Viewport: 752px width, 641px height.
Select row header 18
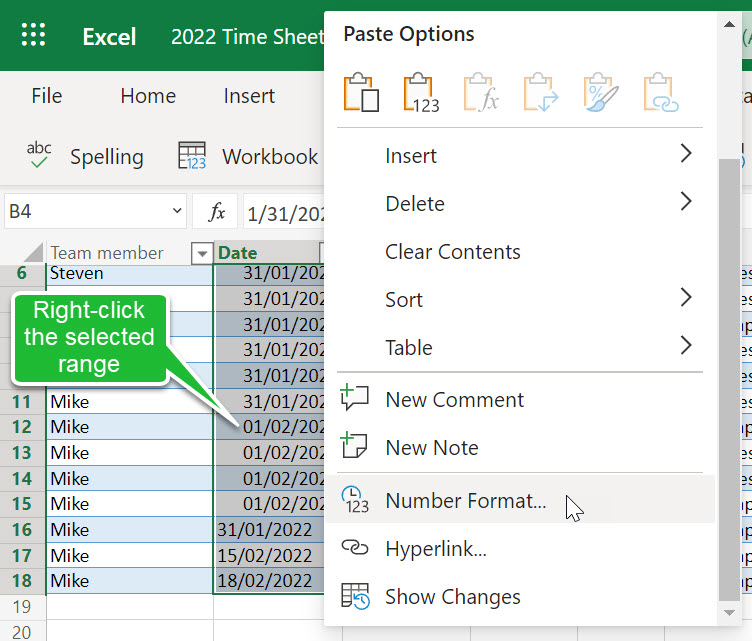(x=22, y=581)
